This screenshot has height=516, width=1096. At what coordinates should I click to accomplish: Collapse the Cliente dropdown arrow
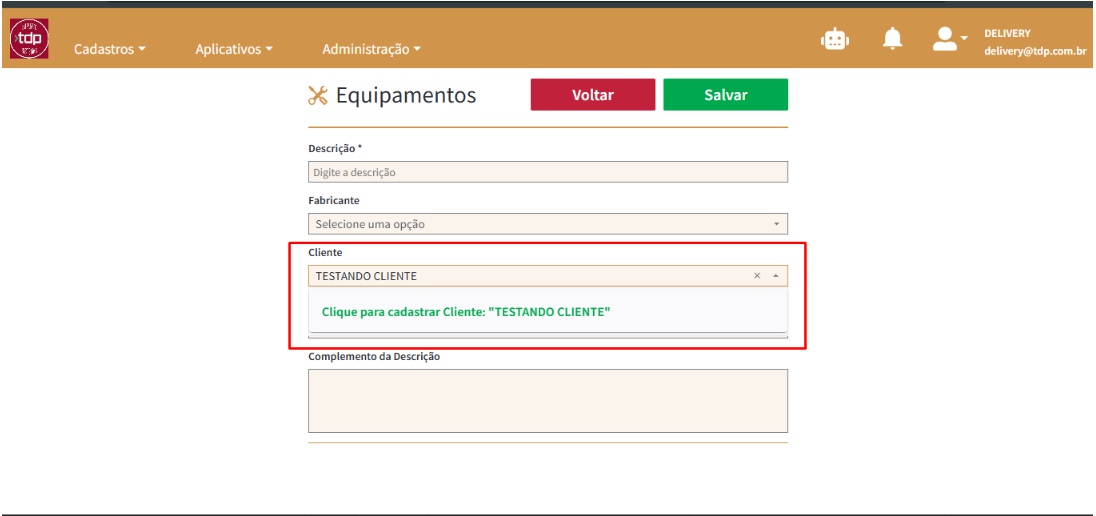[776, 275]
